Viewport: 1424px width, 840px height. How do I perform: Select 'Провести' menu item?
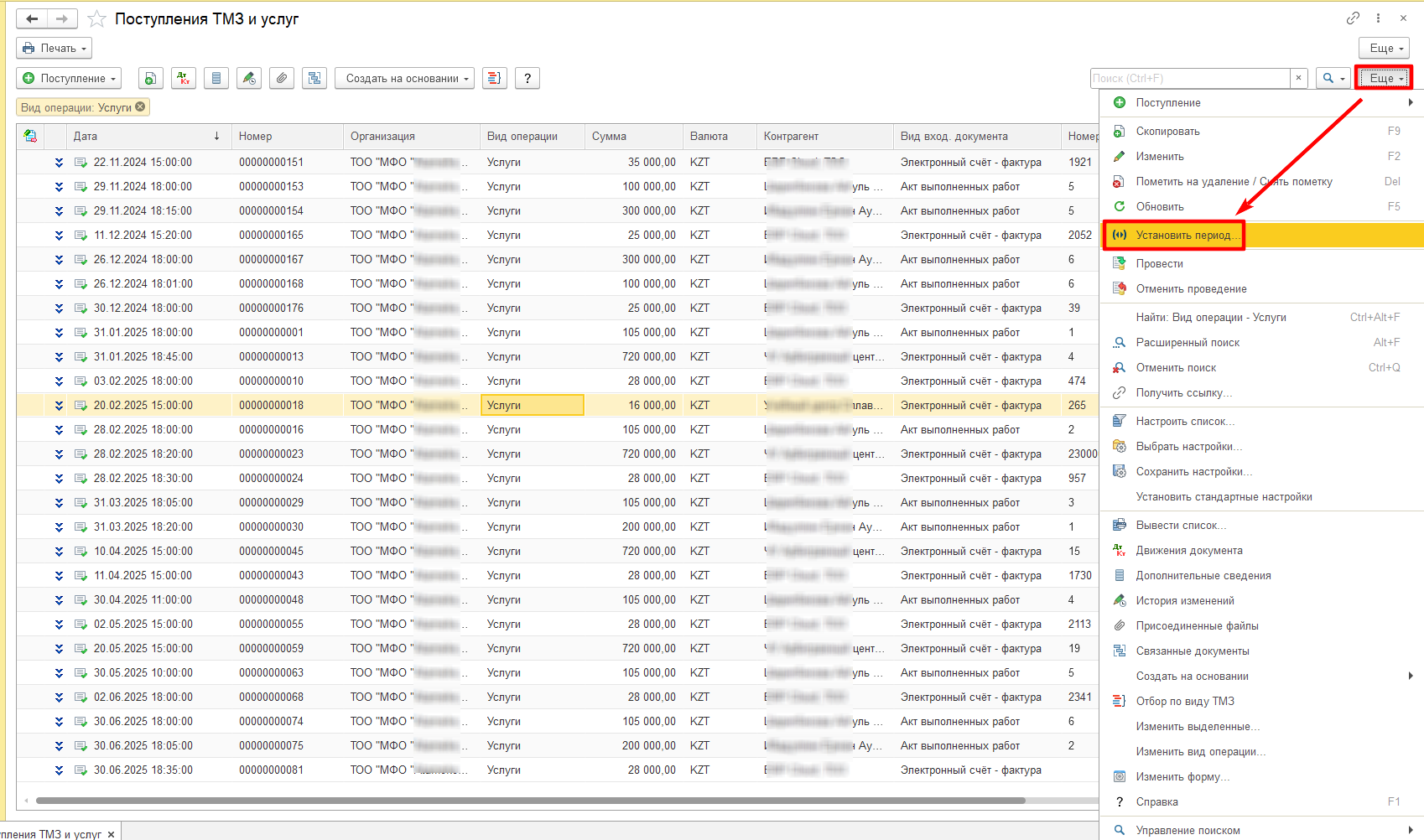click(1261, 263)
